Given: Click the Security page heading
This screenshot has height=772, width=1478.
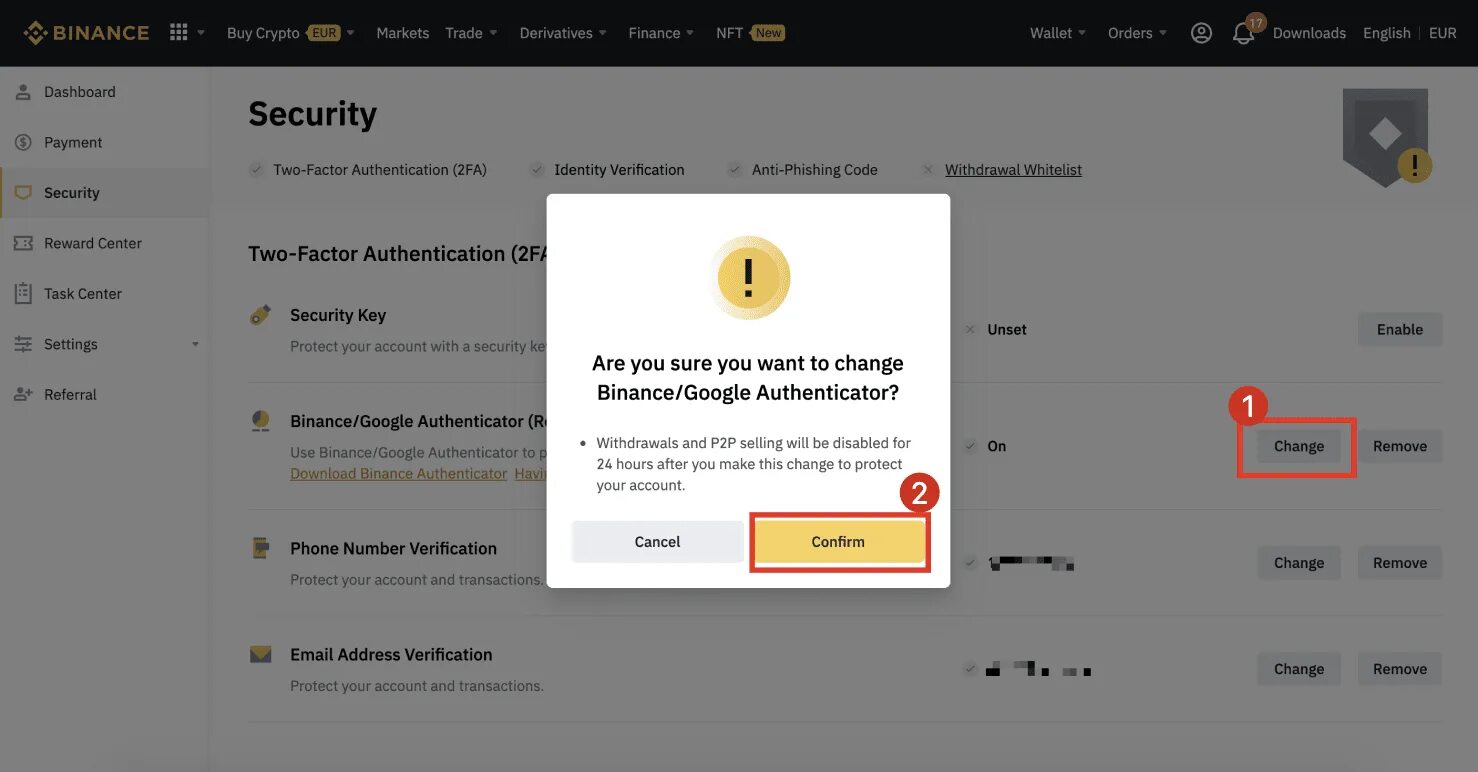Looking at the screenshot, I should [312, 114].
